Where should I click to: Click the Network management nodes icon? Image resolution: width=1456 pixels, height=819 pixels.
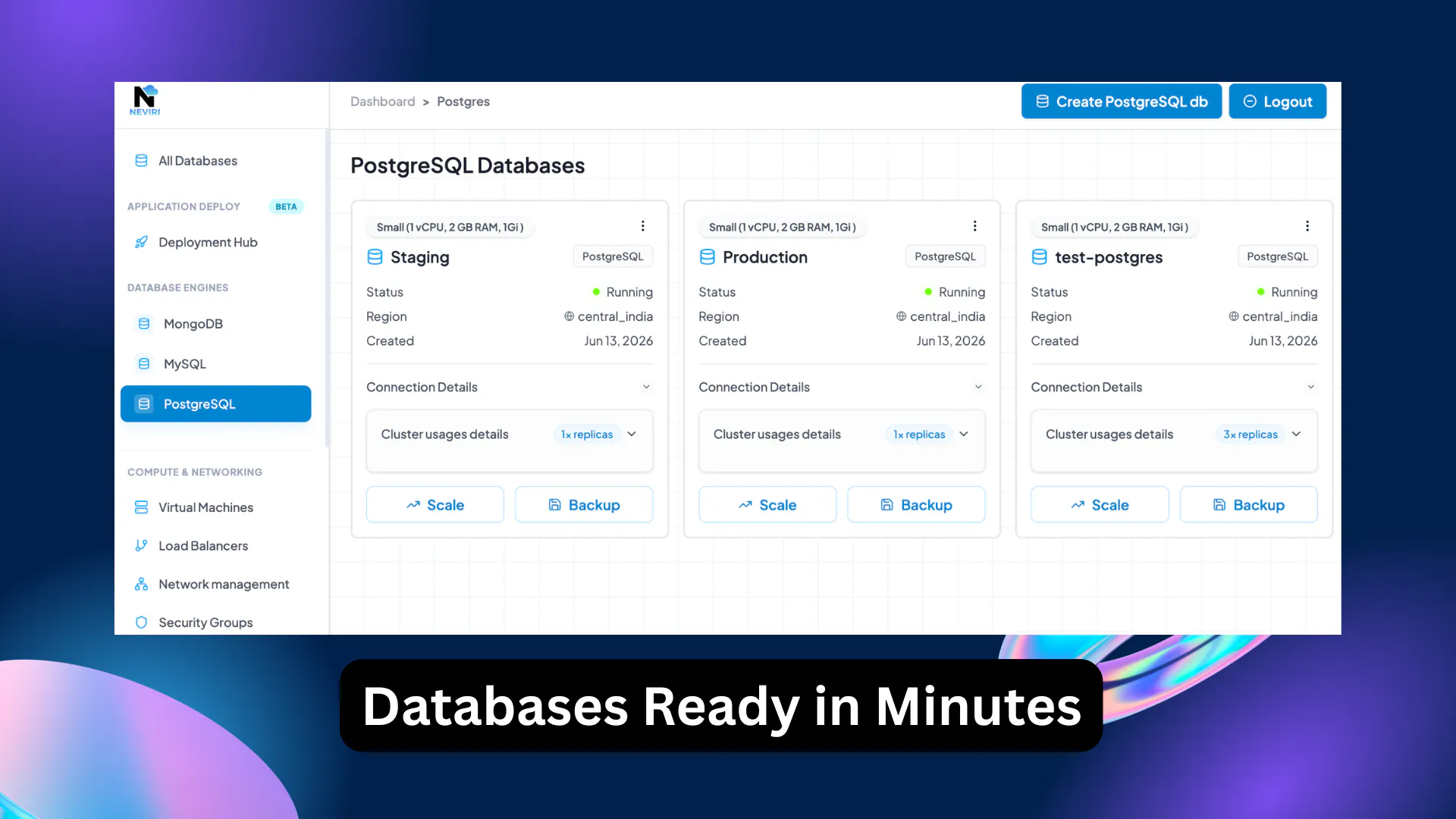[x=141, y=584]
